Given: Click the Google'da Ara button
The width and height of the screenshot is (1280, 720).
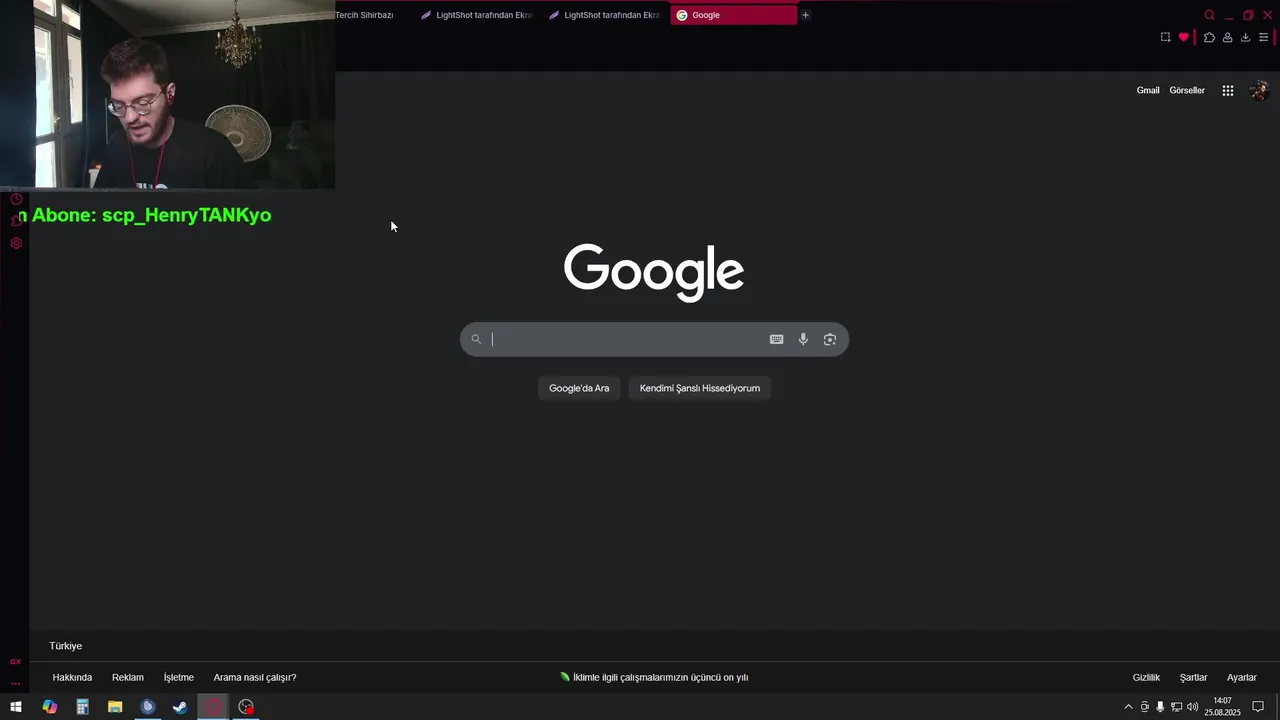Looking at the screenshot, I should tap(579, 388).
